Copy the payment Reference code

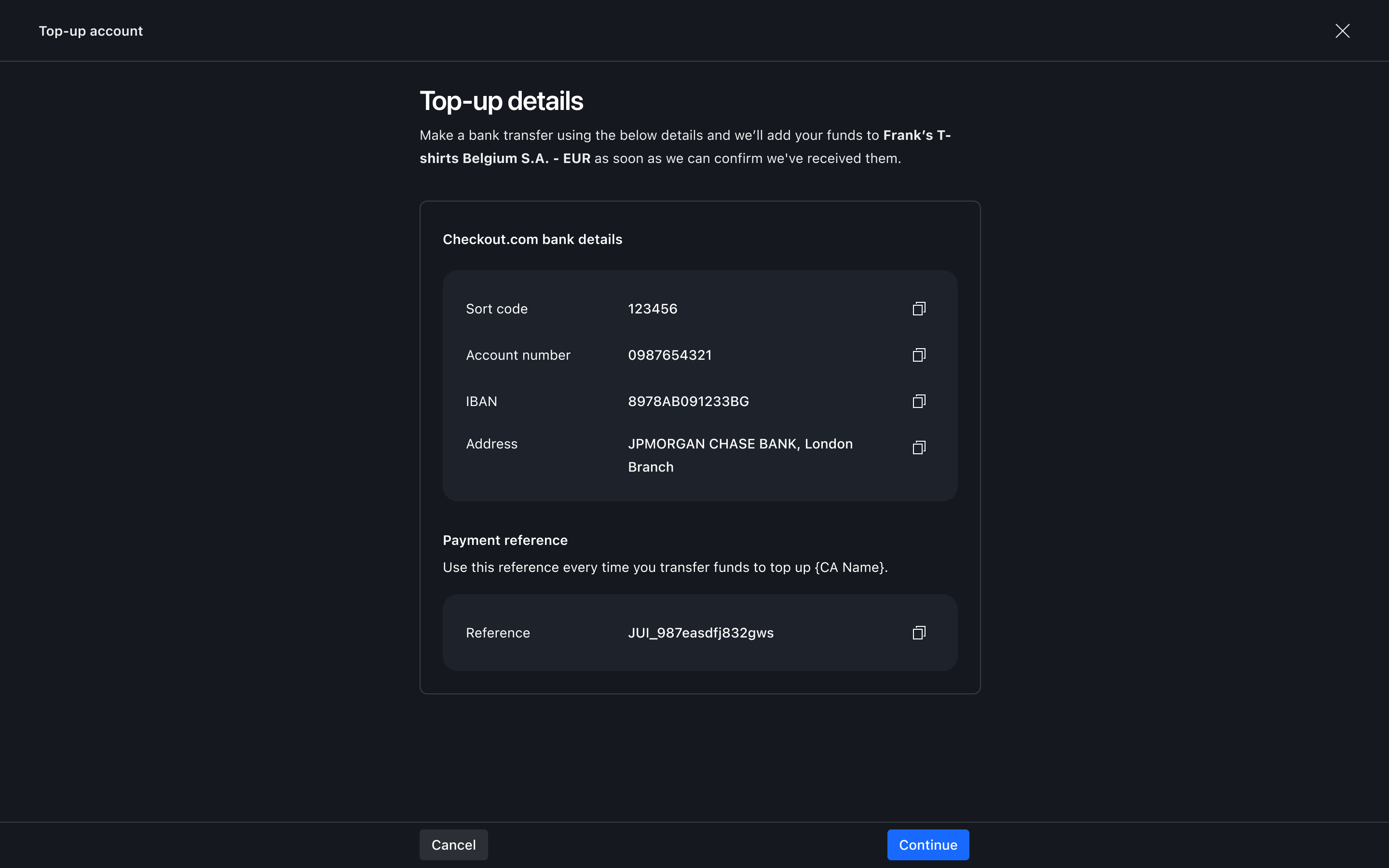tap(919, 633)
